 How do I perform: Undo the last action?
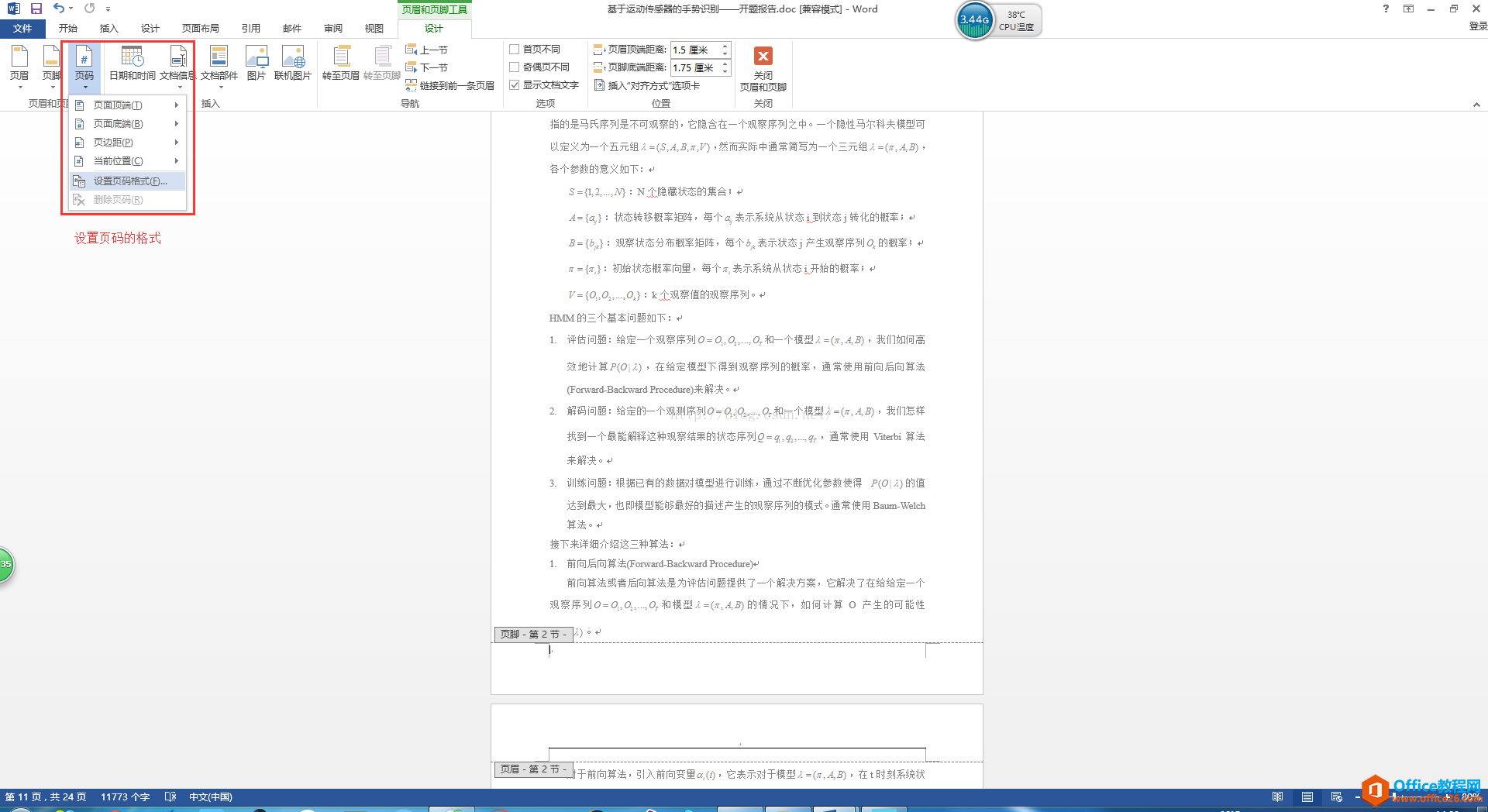click(59, 9)
